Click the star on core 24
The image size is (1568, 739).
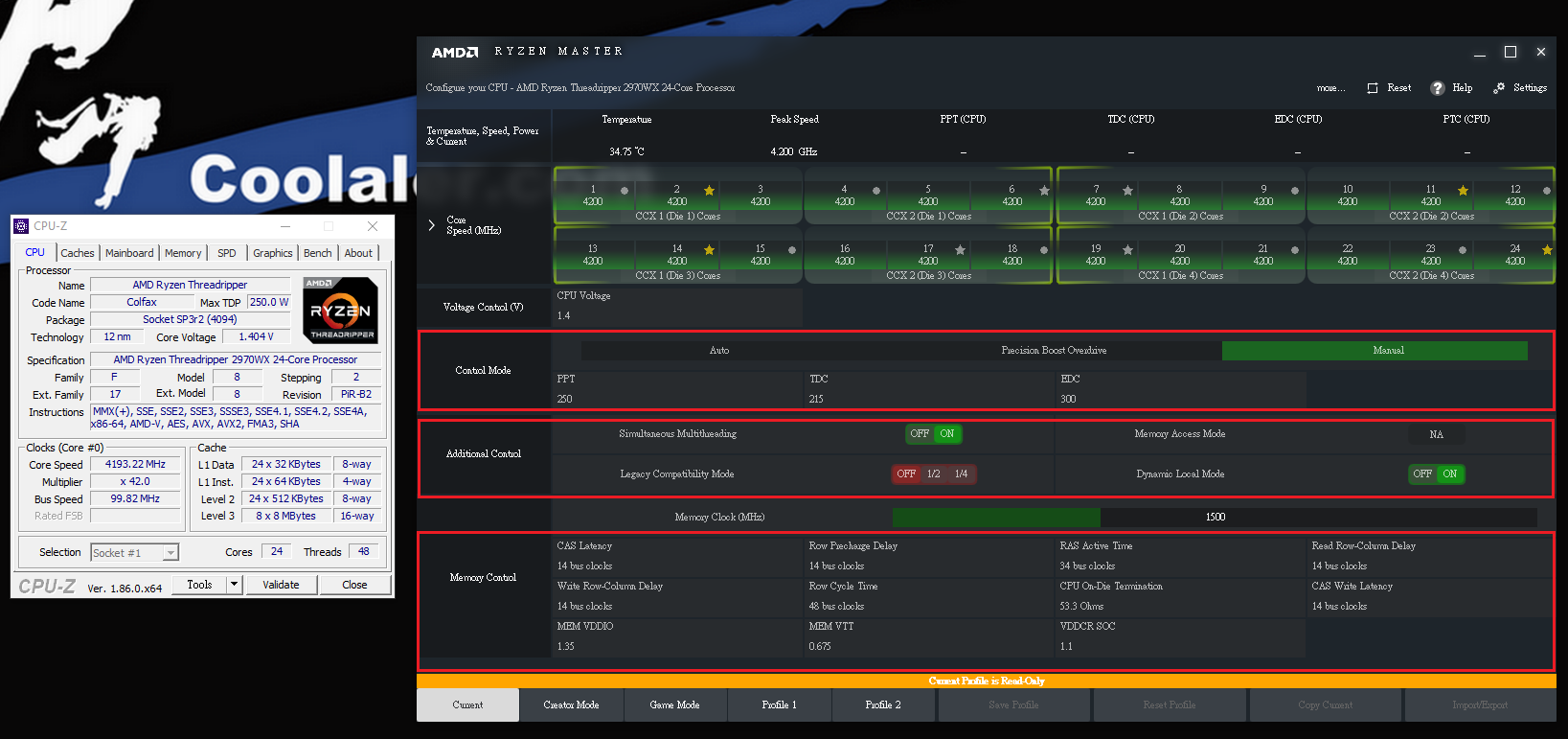1547,250
